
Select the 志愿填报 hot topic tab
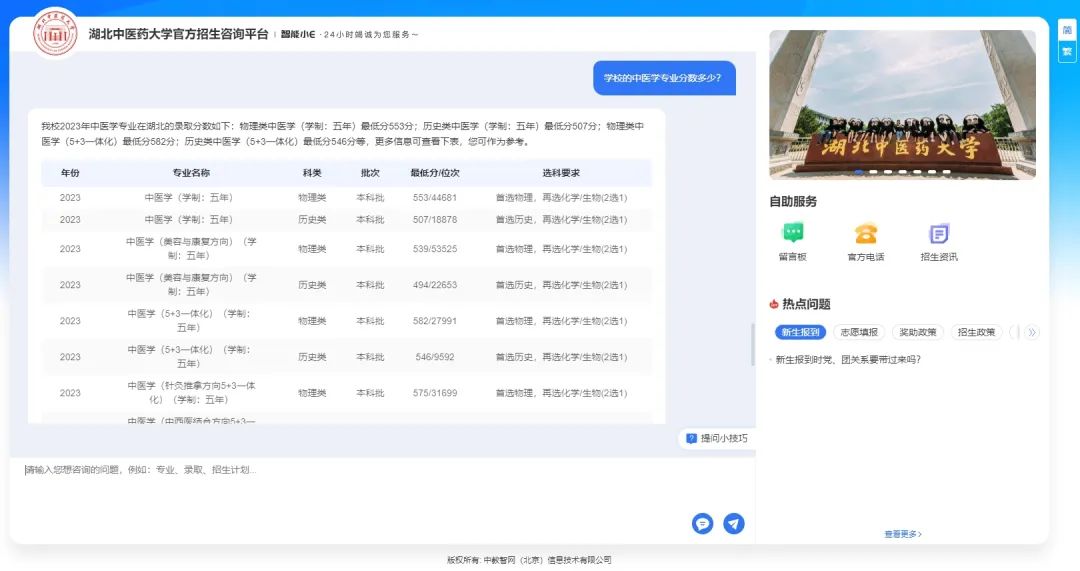[x=859, y=332]
